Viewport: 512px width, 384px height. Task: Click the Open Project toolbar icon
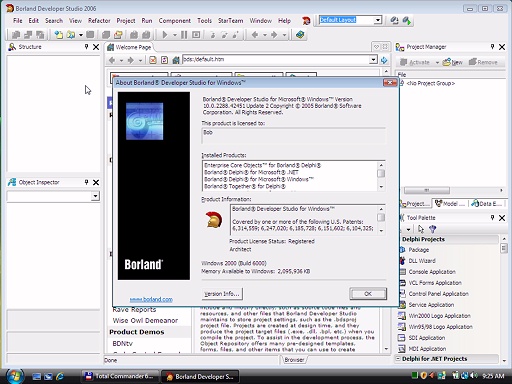tap(118, 35)
